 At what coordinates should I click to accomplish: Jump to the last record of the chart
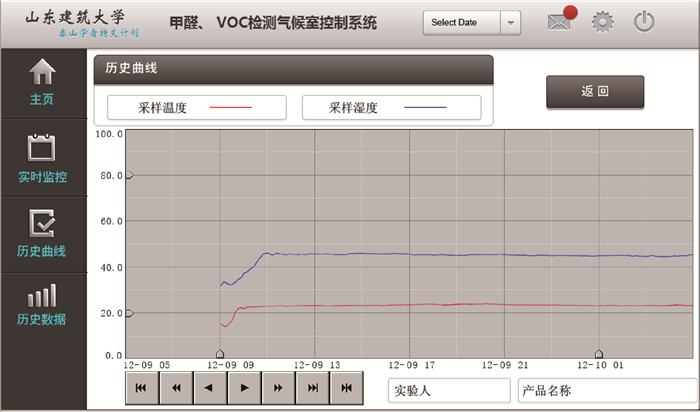click(312, 388)
